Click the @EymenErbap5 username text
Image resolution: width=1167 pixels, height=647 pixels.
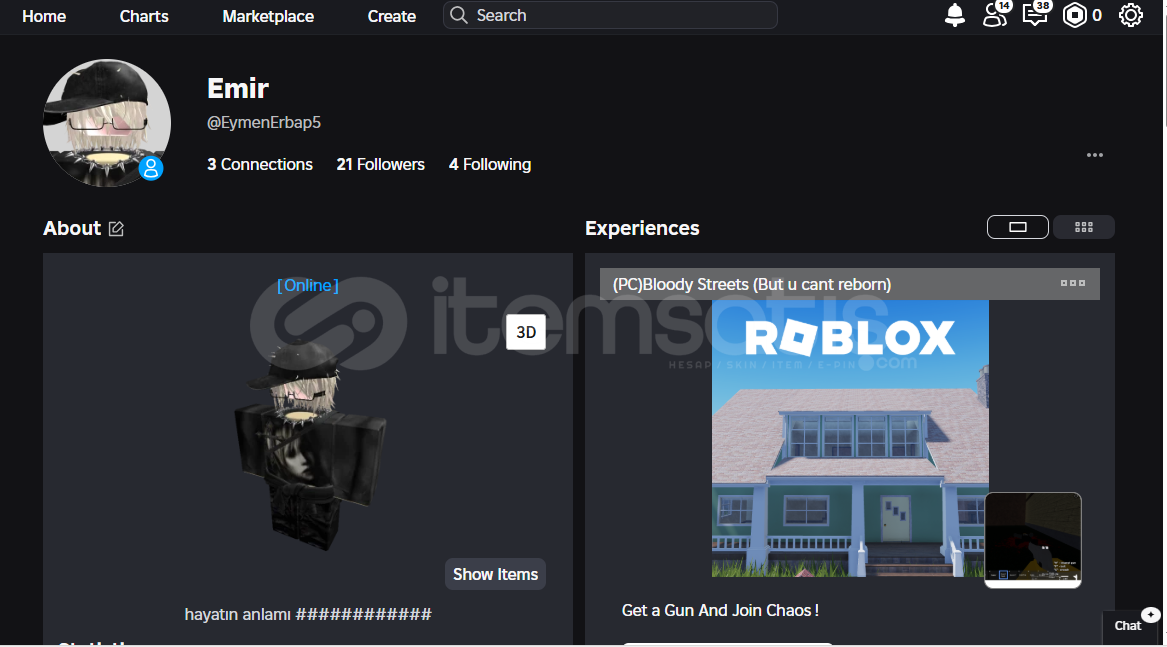pyautogui.click(x=263, y=123)
